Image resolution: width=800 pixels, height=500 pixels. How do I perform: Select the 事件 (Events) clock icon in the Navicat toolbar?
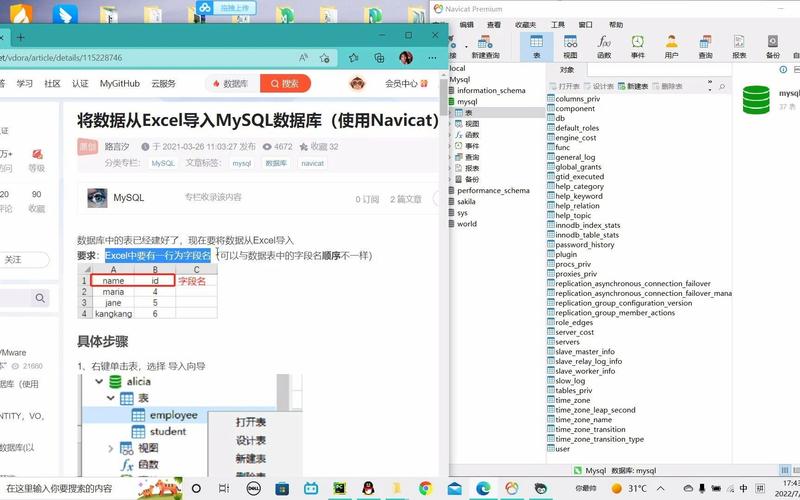tap(638, 46)
